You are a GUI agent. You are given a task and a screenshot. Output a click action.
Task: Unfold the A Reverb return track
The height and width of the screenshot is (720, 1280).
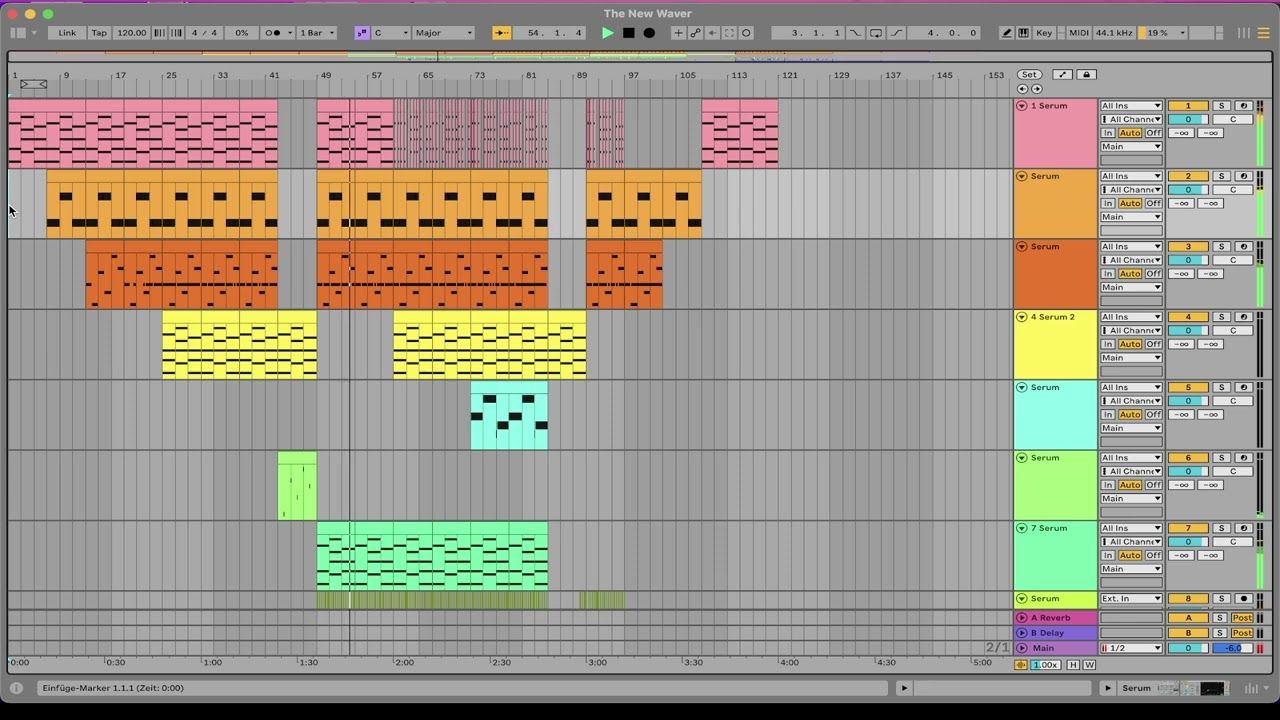tap(1022, 618)
